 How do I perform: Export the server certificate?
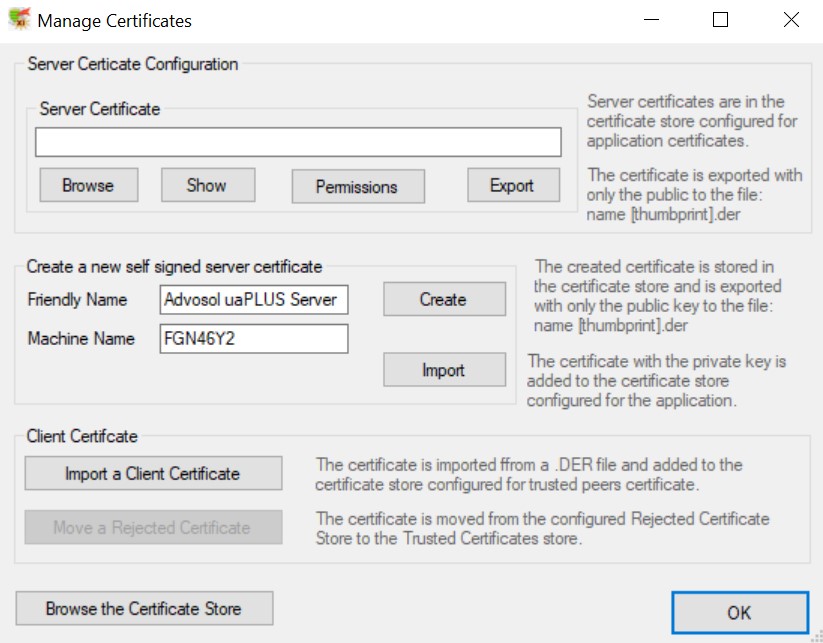pyautogui.click(x=512, y=185)
